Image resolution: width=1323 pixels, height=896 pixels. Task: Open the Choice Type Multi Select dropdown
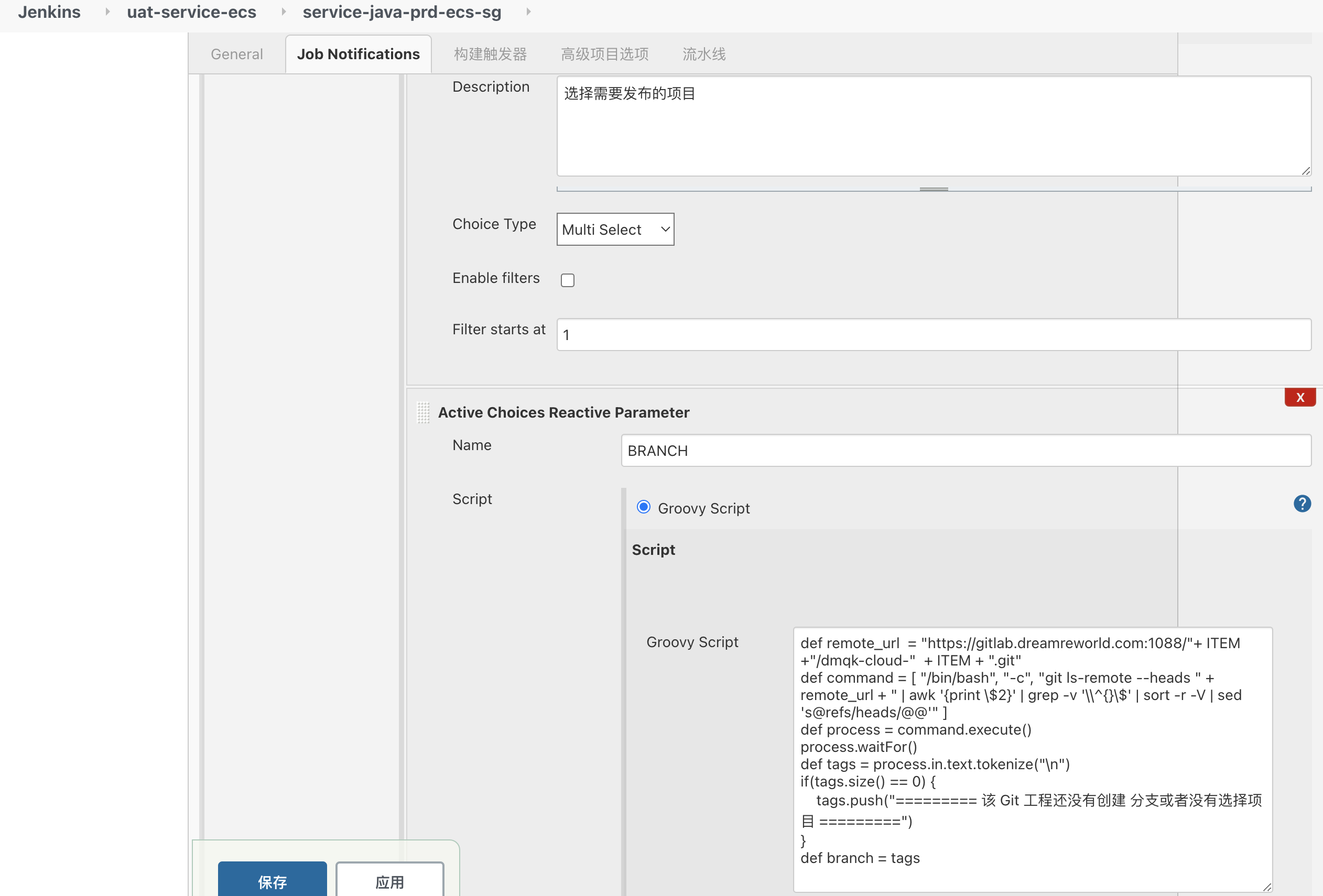(x=615, y=230)
